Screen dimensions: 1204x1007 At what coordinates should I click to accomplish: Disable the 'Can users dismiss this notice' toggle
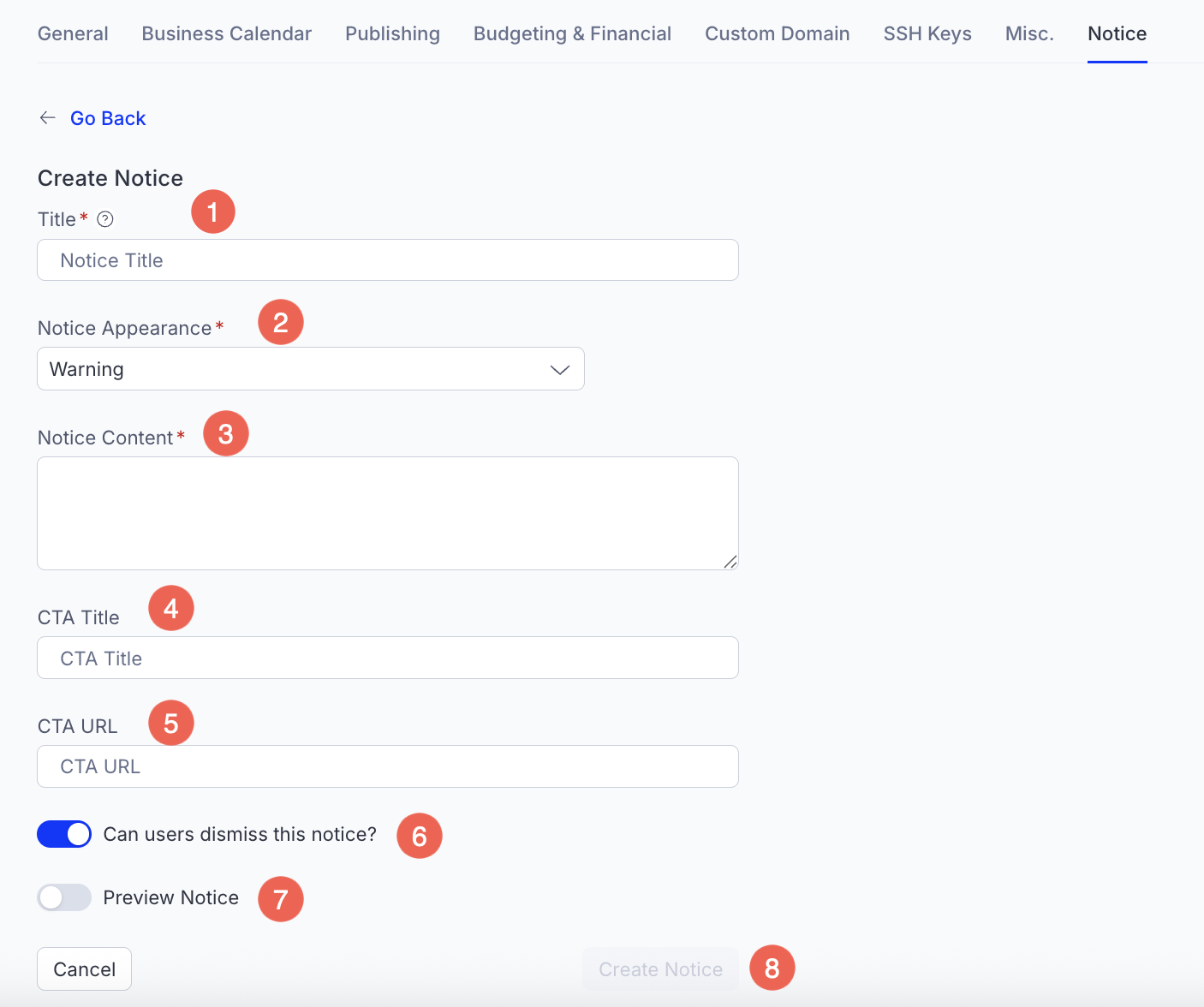pyautogui.click(x=64, y=834)
